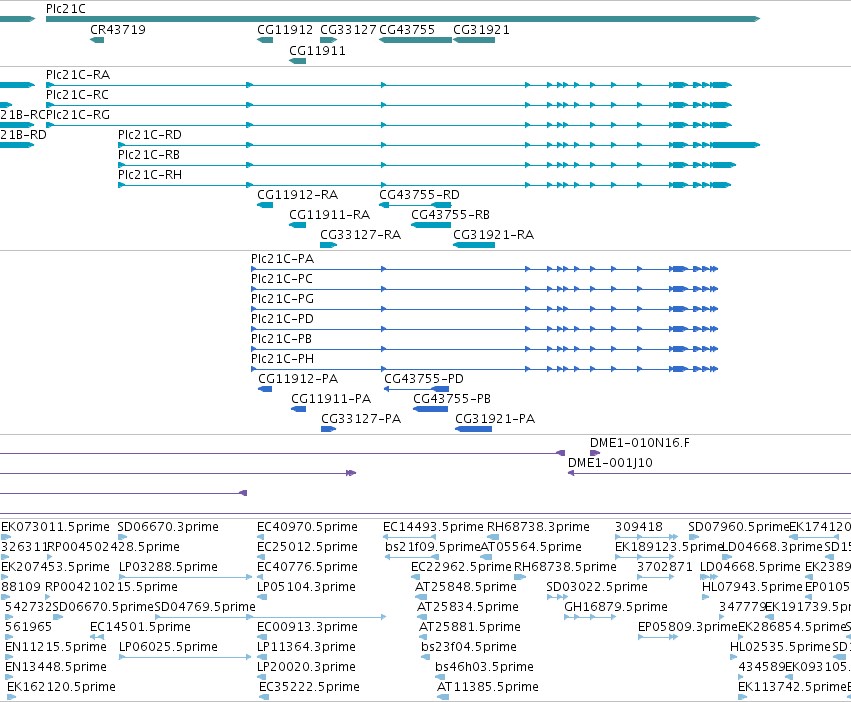Open EST LP20020.3prime
This screenshot has height=702, width=851.
(x=306, y=666)
